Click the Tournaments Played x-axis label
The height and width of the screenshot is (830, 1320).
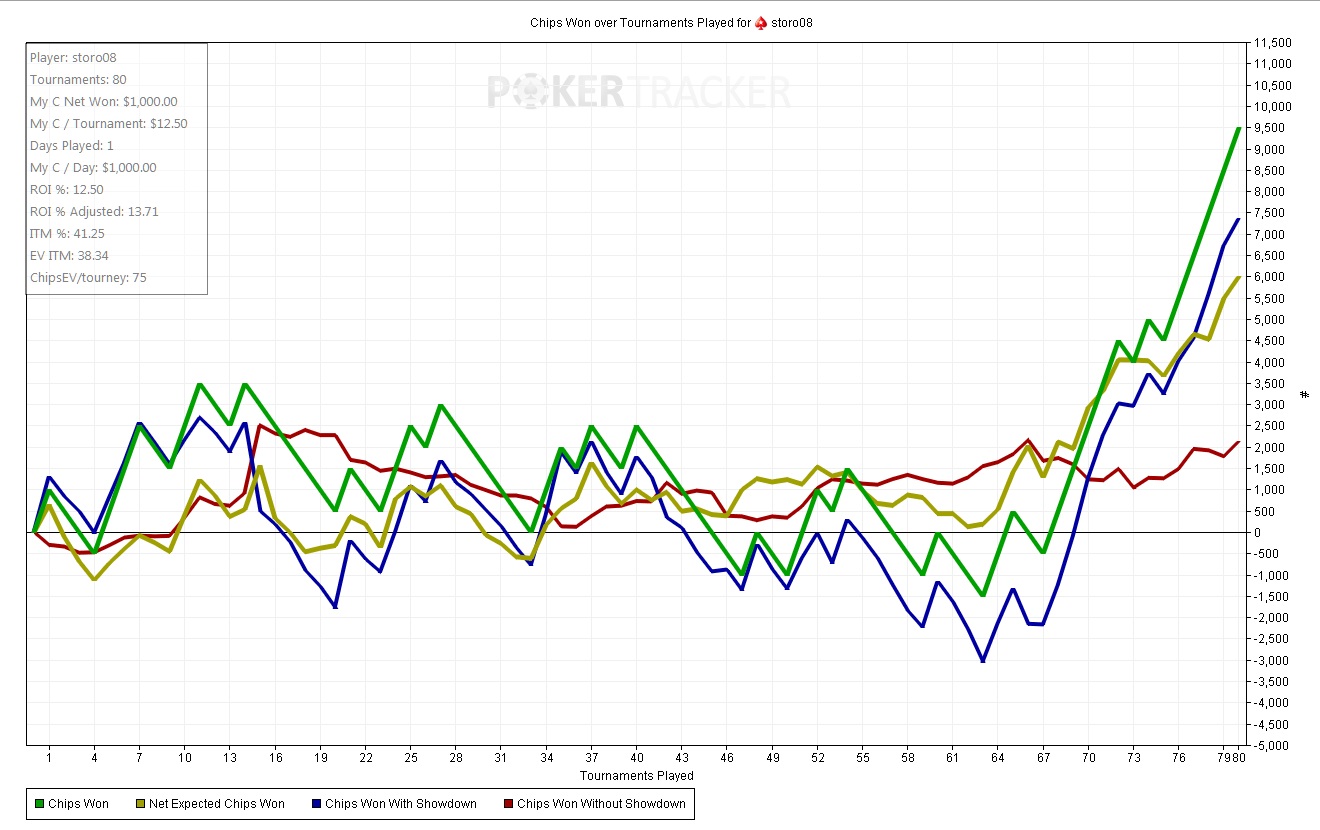[636, 776]
